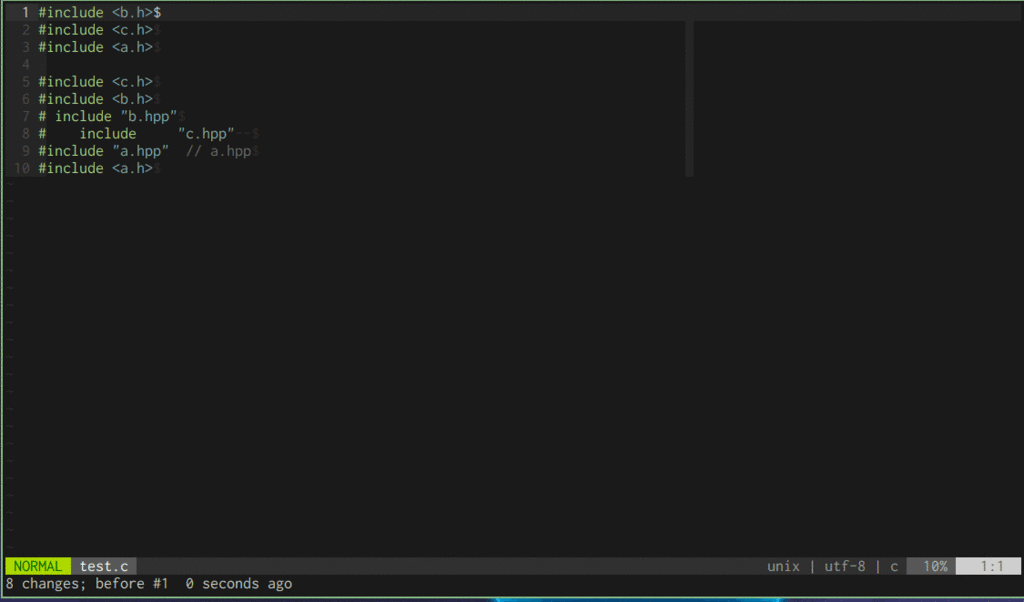Click "#include <c.h>" on line 2
1024x602 pixels.
93,29
